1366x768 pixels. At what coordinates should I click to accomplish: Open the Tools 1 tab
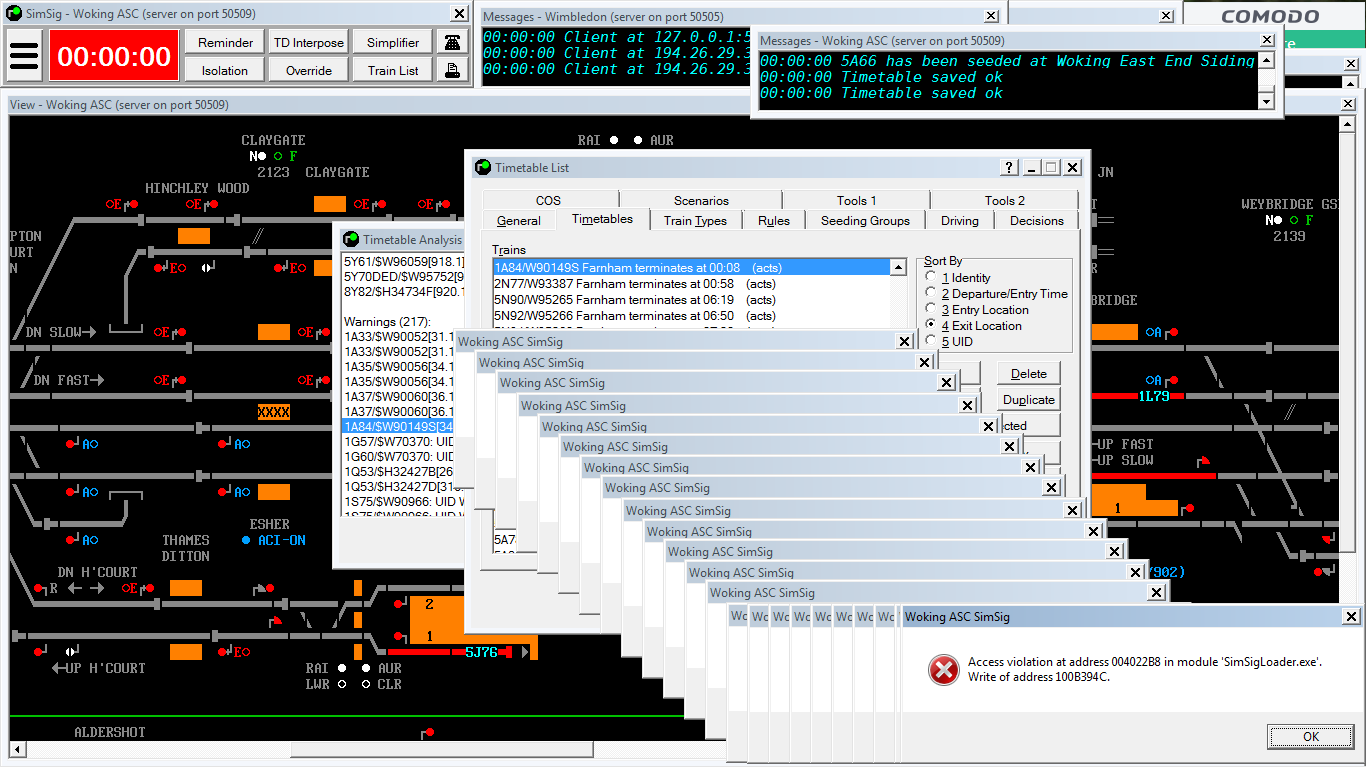(857, 200)
